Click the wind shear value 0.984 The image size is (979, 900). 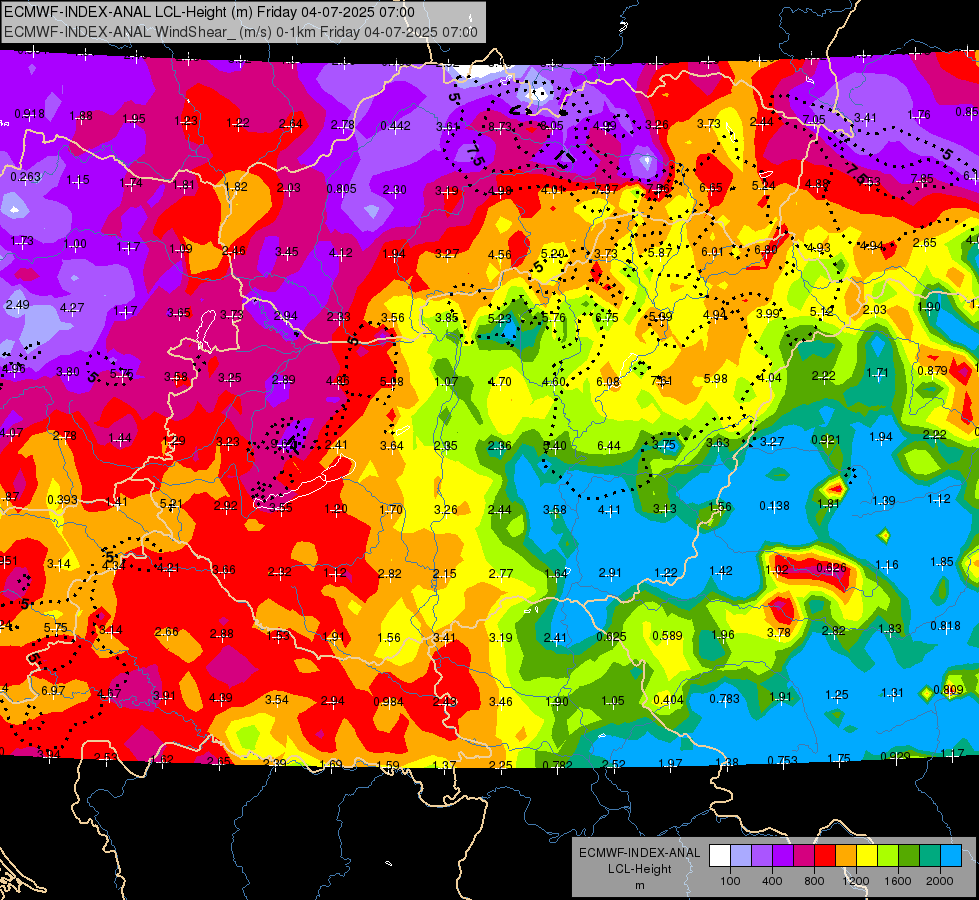pos(388,702)
